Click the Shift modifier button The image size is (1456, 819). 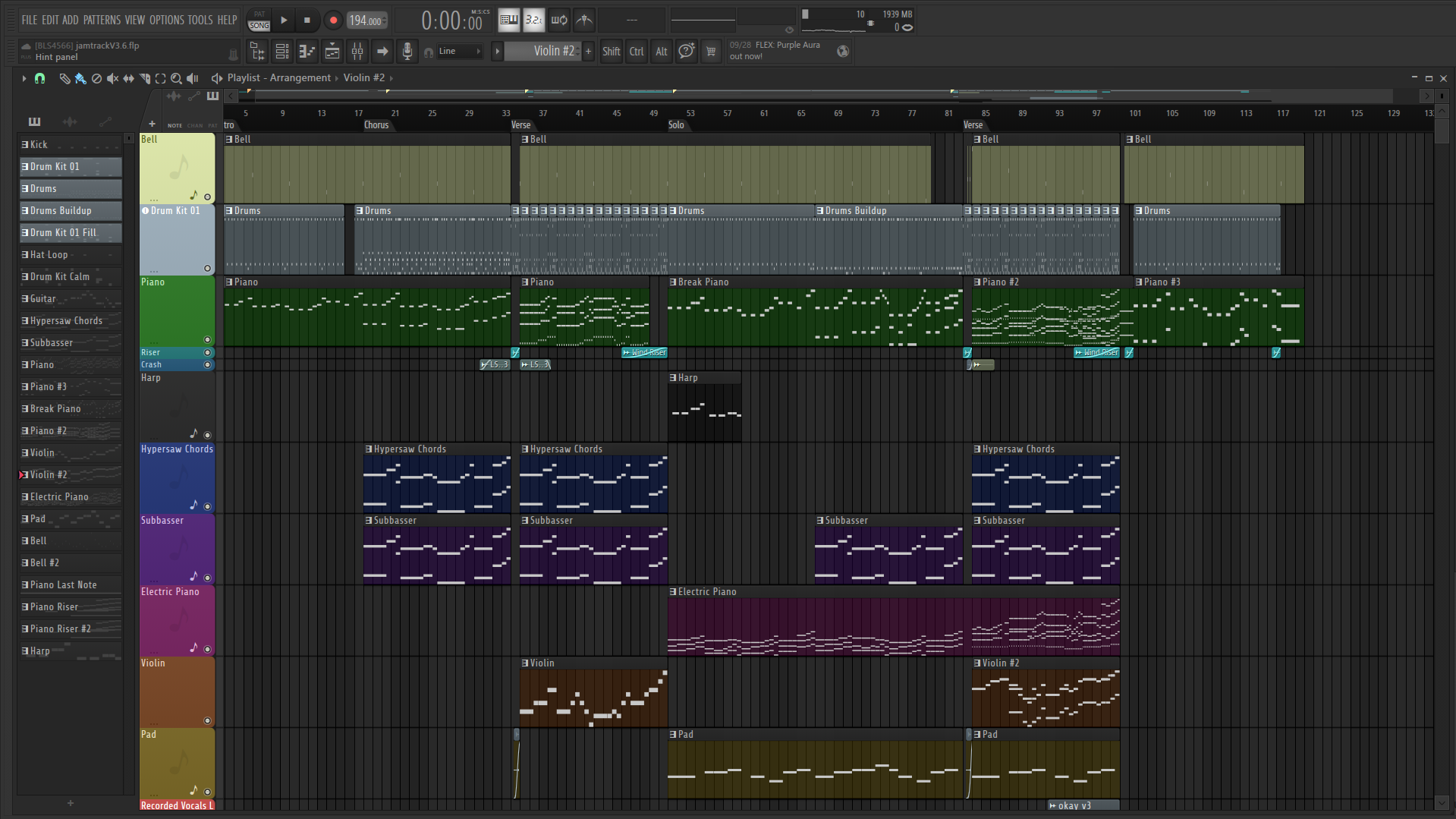611,51
